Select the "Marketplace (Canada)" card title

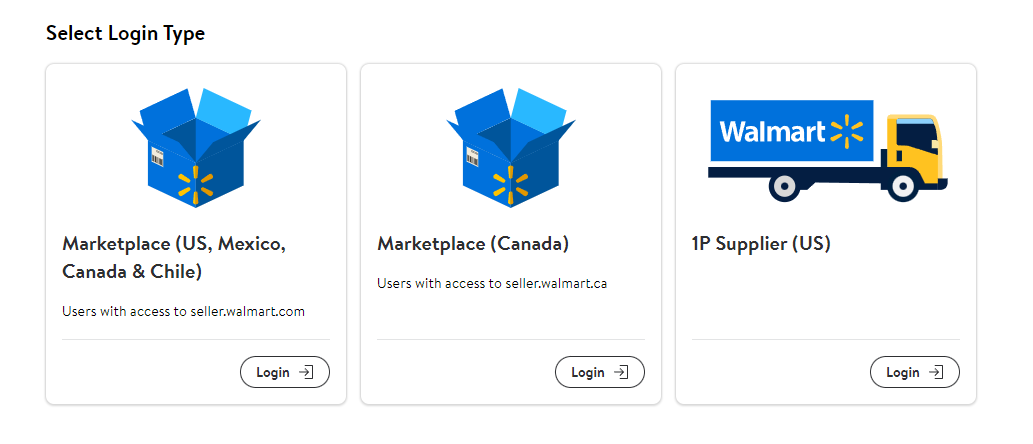pos(472,244)
